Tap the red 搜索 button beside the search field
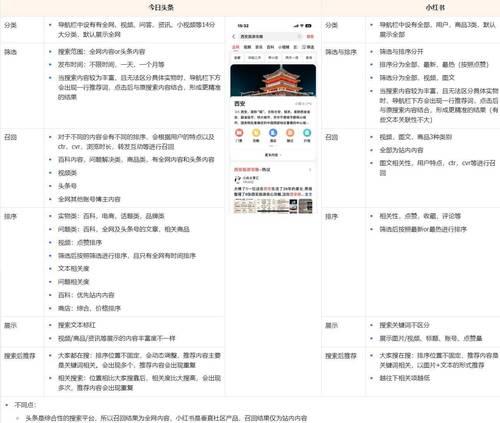The width and height of the screenshot is (500, 423). (x=310, y=36)
